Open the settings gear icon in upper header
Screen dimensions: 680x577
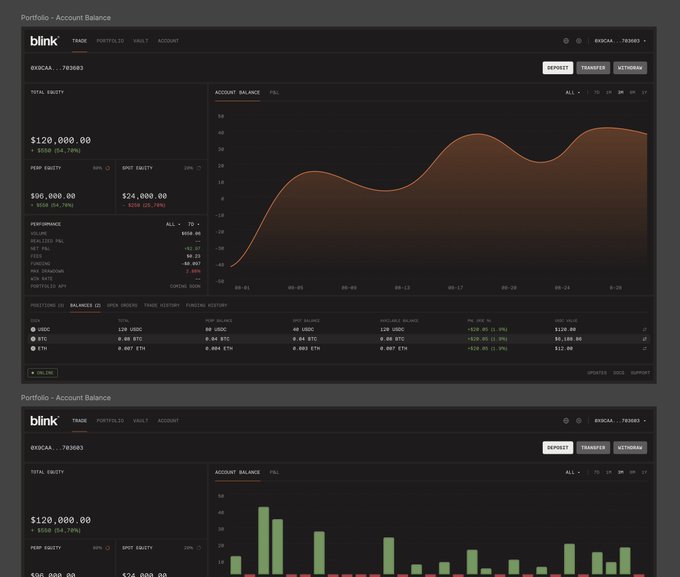click(579, 41)
